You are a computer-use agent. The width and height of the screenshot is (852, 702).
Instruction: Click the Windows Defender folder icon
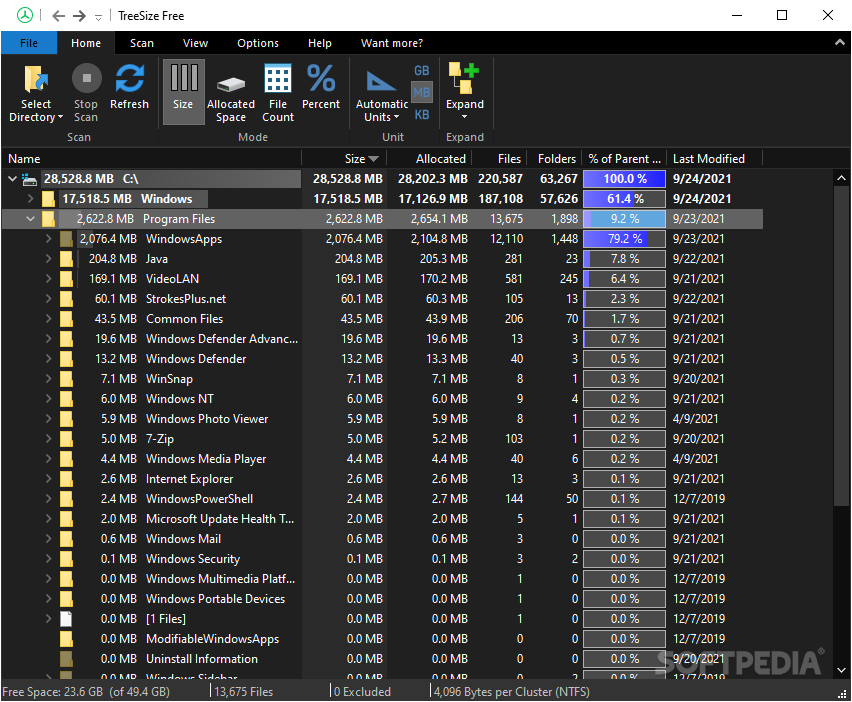[x=66, y=359]
